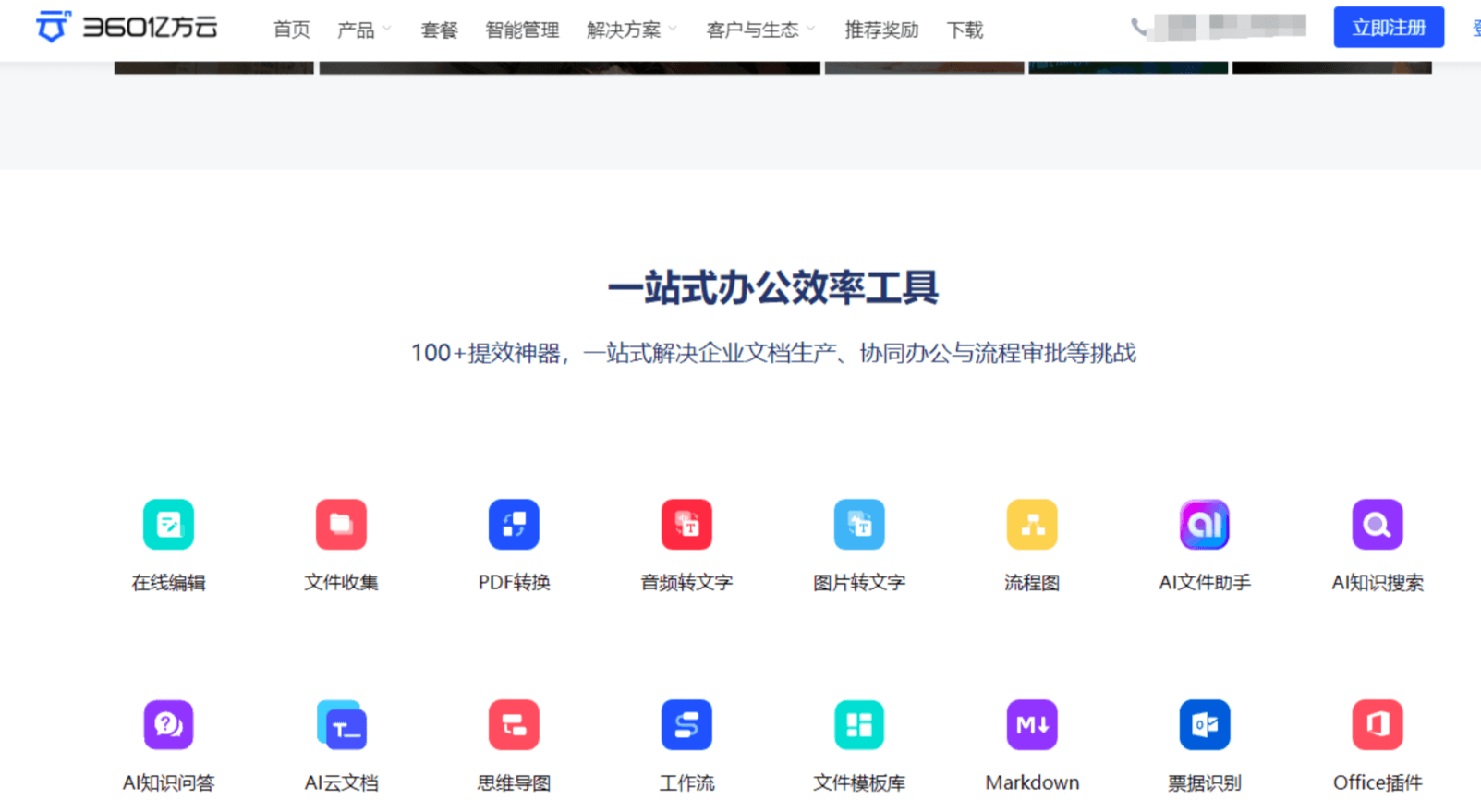The height and width of the screenshot is (812, 1481).
Task: Click the AI云文档 icon
Action: 341,725
